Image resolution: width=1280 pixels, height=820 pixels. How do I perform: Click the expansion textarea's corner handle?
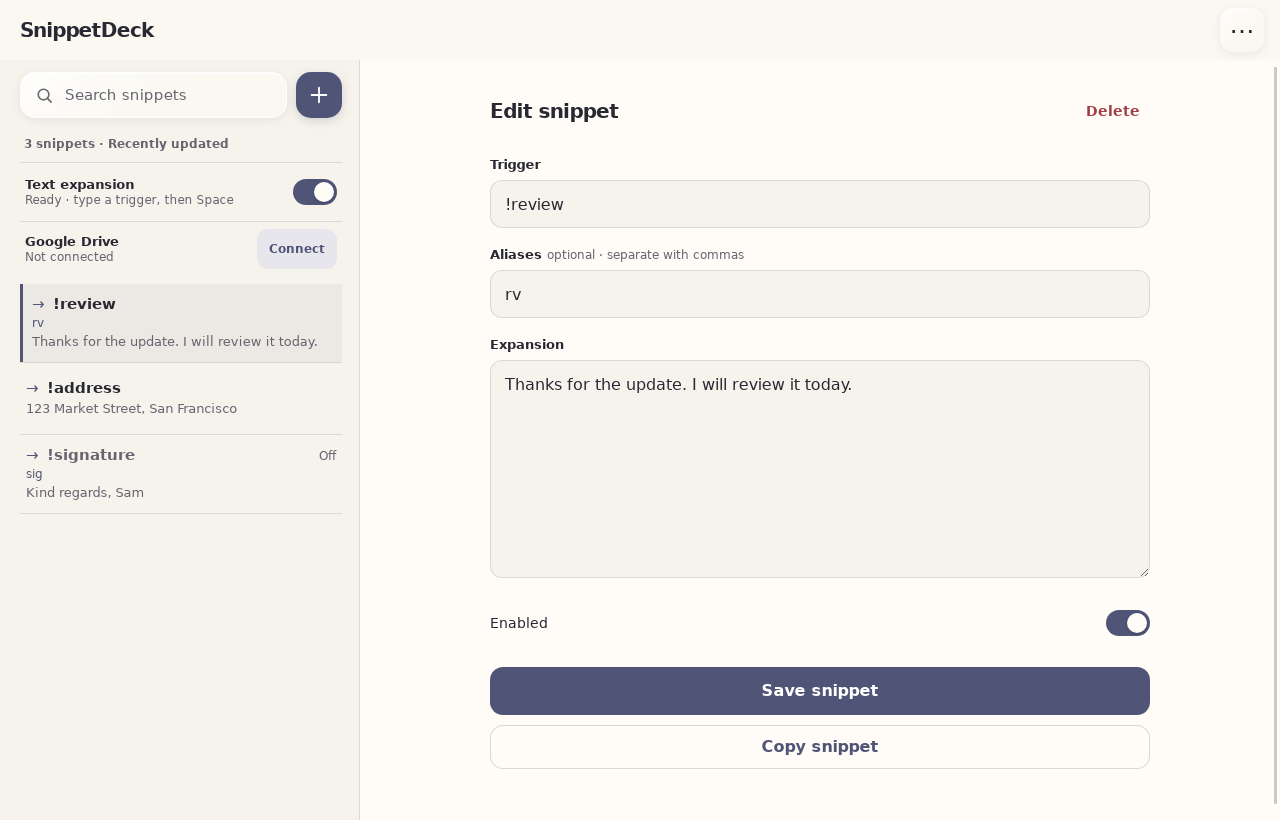(x=1144, y=572)
